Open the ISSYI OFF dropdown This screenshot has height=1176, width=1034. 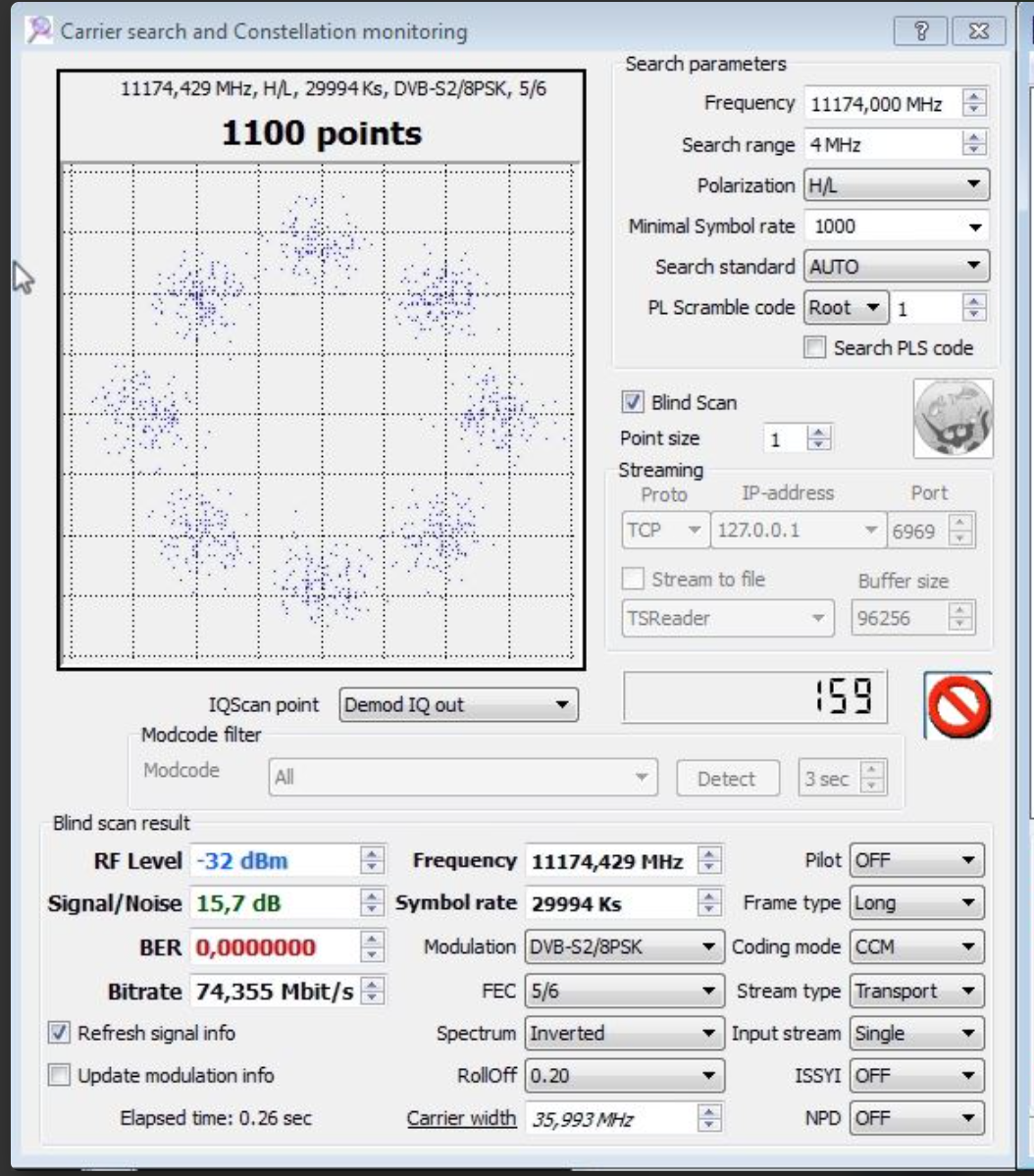(x=917, y=1076)
